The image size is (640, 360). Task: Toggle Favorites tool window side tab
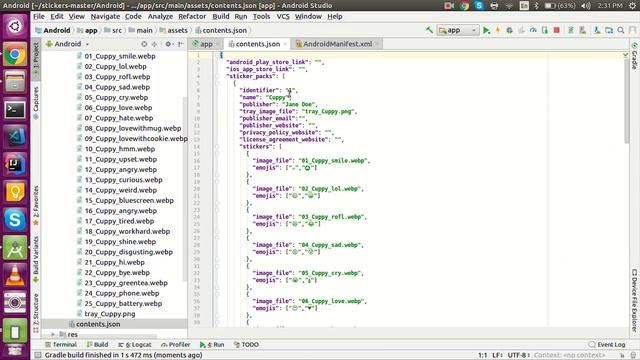pyautogui.click(x=36, y=205)
